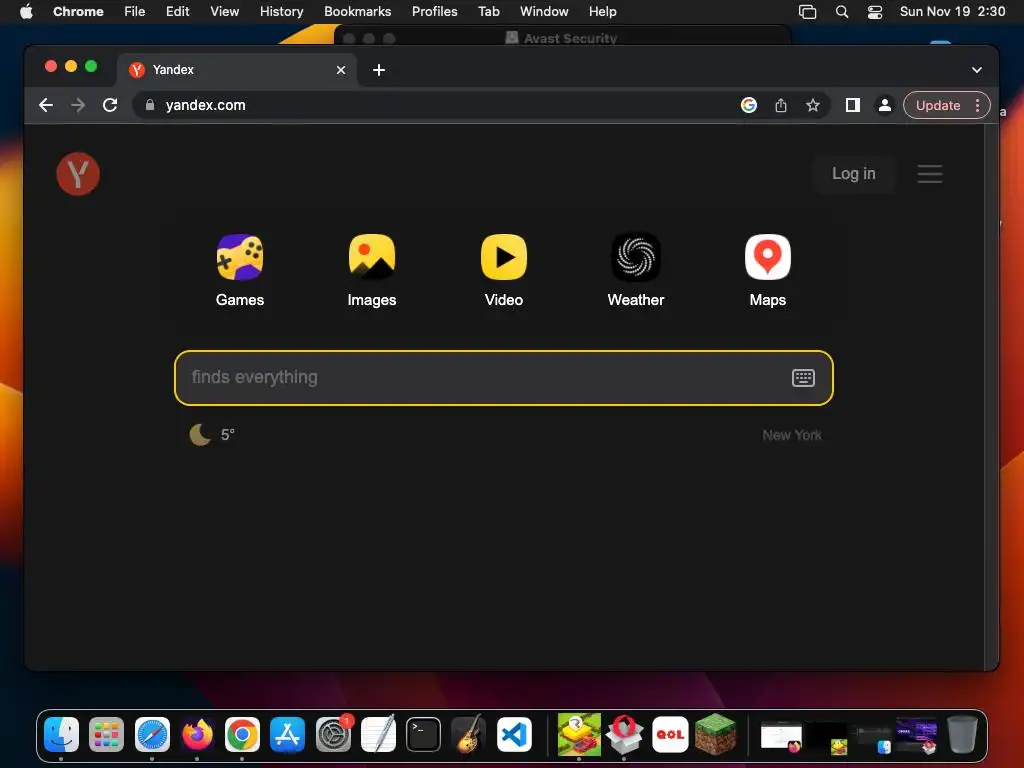
Task: Open Yandex Weather shortcut
Action: tap(635, 270)
